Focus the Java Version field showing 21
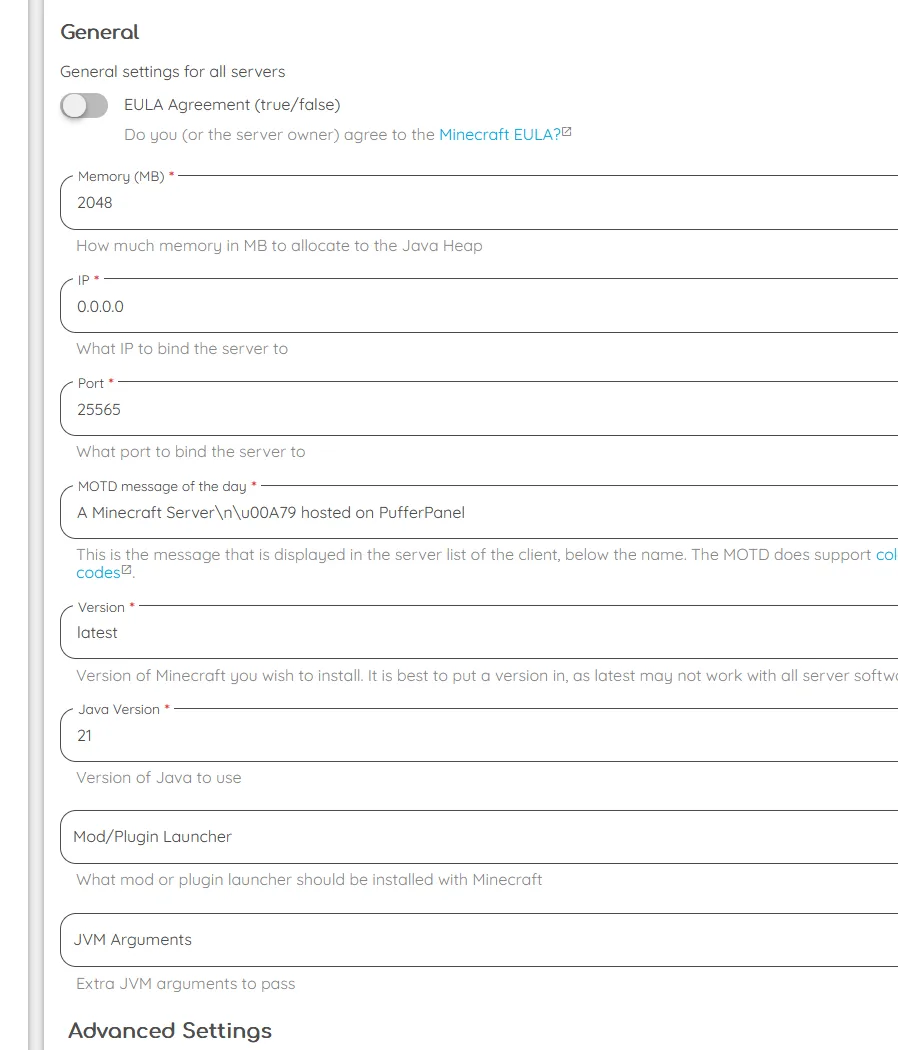The height and width of the screenshot is (1050, 898). [x=480, y=736]
